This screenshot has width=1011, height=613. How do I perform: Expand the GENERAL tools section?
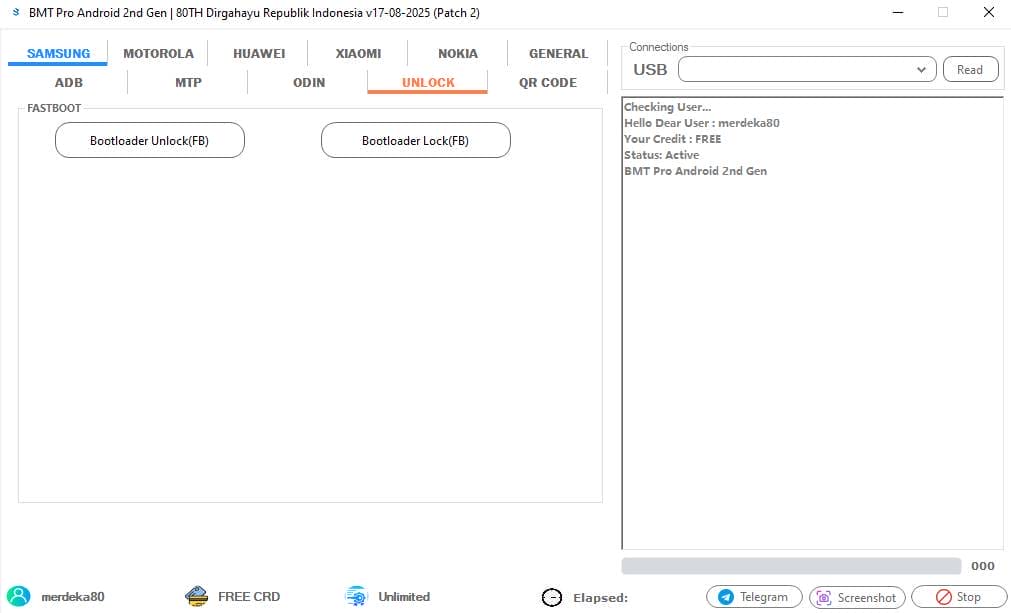(x=557, y=53)
